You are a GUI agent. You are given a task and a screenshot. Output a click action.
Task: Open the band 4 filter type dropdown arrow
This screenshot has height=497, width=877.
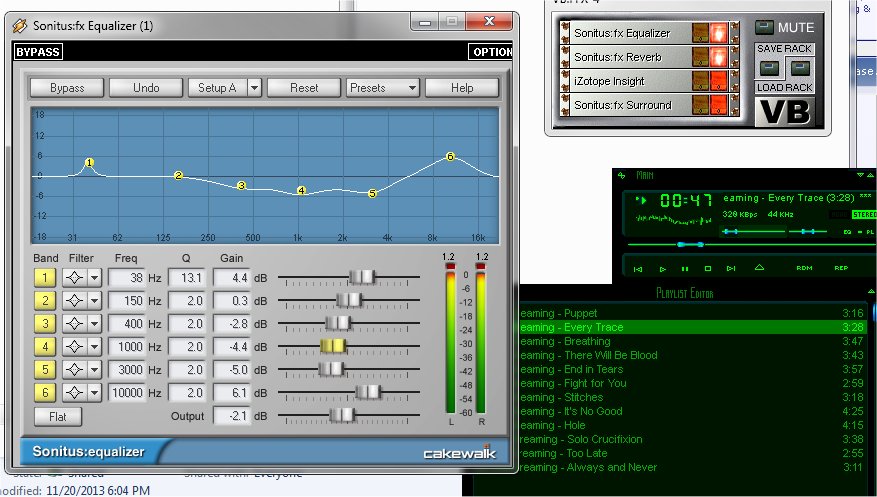click(95, 347)
